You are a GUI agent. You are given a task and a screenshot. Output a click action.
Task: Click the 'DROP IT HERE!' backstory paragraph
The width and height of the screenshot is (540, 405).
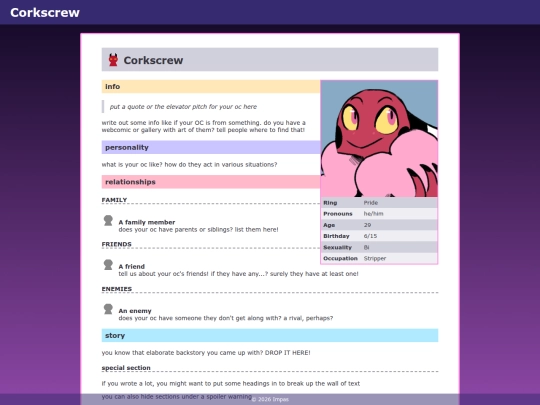point(206,353)
